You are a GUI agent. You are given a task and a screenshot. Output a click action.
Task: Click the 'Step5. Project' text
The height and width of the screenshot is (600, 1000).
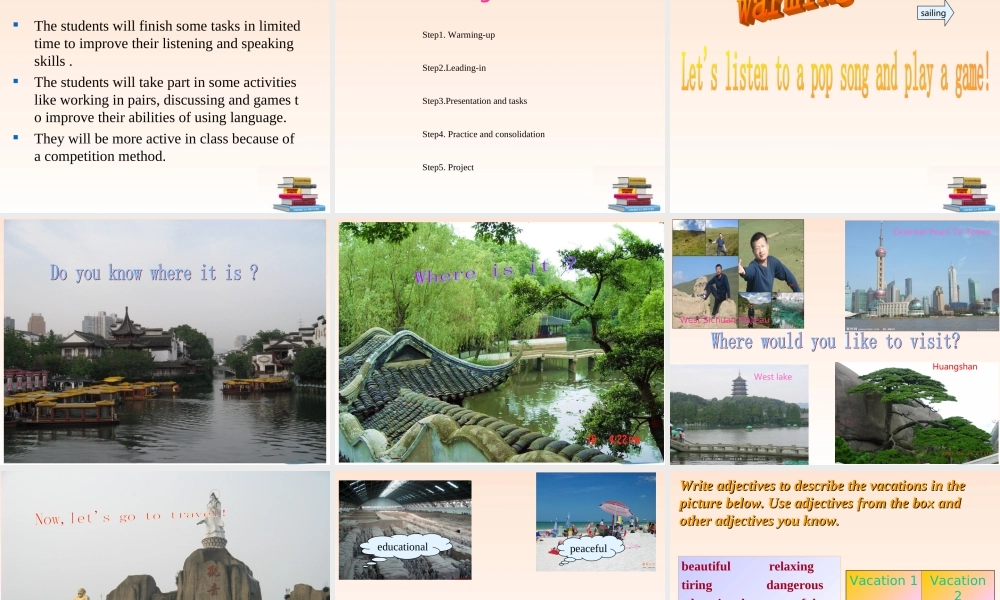[x=448, y=168]
